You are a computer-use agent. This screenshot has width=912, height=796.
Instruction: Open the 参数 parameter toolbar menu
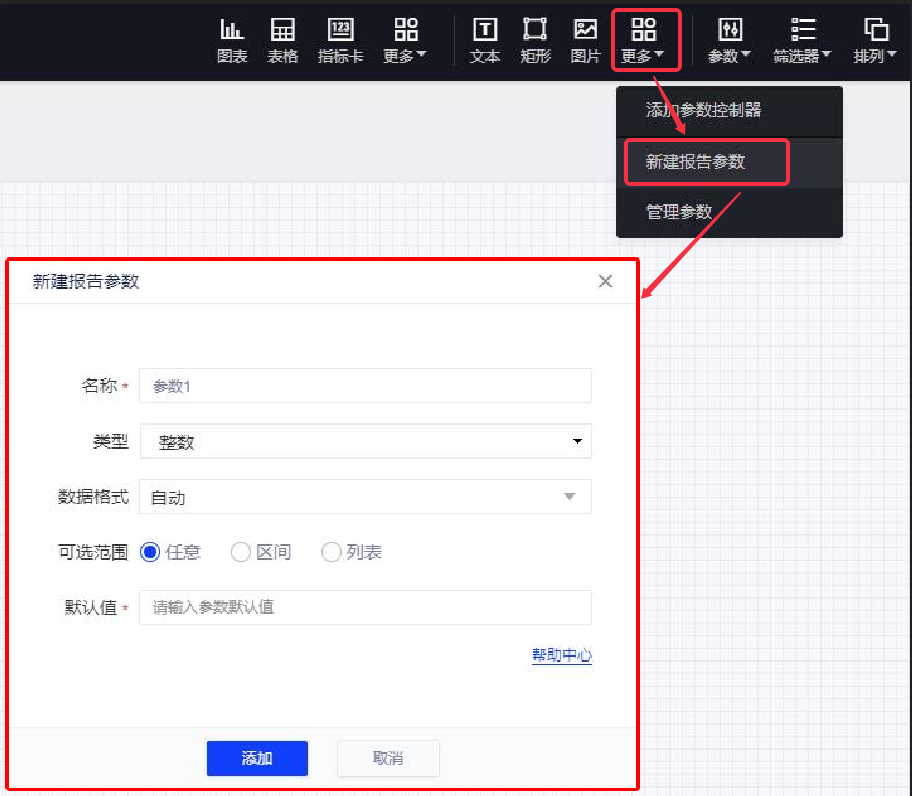coord(729,41)
